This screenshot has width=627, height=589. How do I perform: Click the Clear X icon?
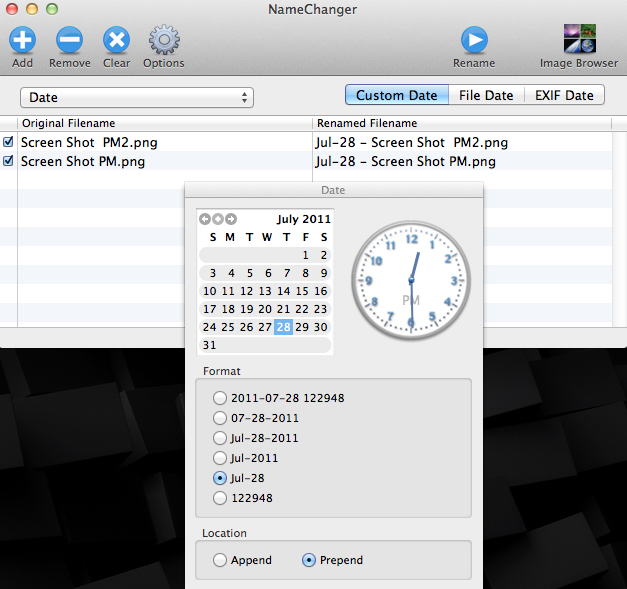[116, 40]
